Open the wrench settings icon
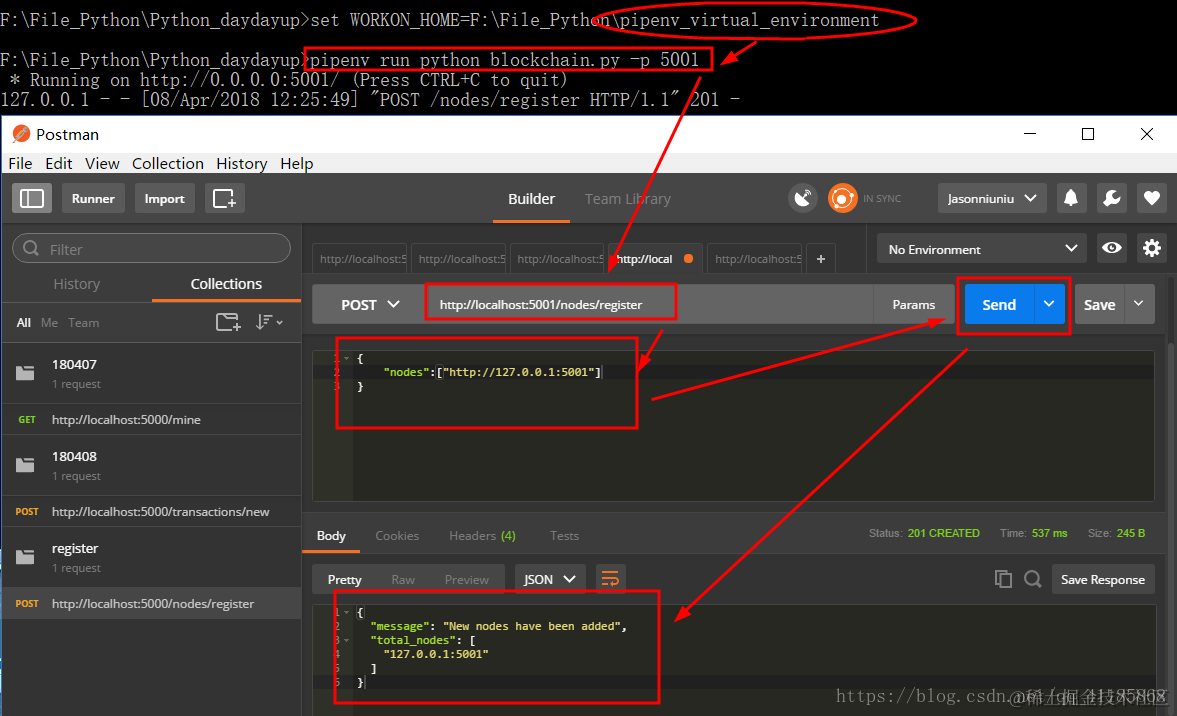This screenshot has height=716, width=1177. coord(1112,199)
